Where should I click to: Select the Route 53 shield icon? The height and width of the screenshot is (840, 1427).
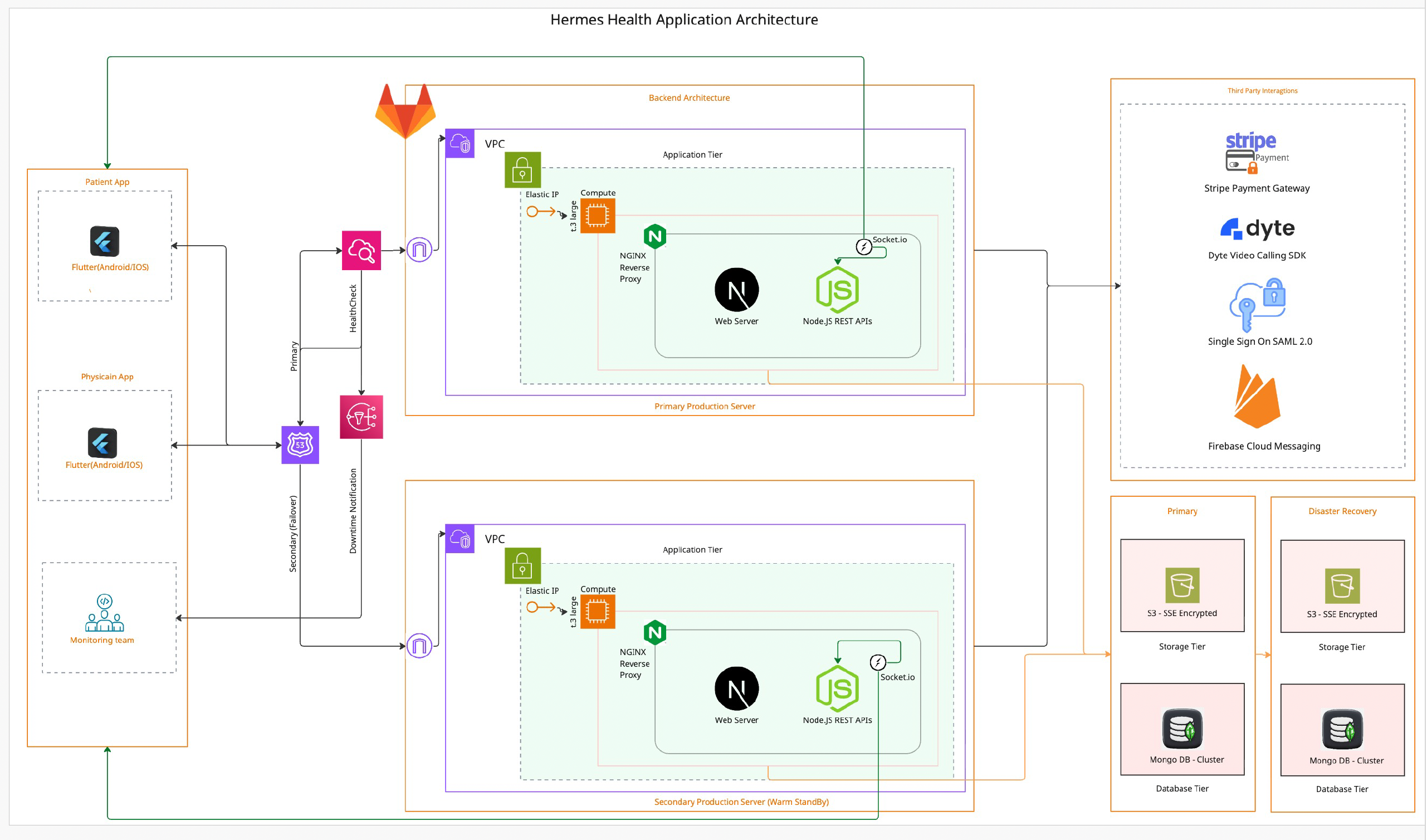(300, 445)
